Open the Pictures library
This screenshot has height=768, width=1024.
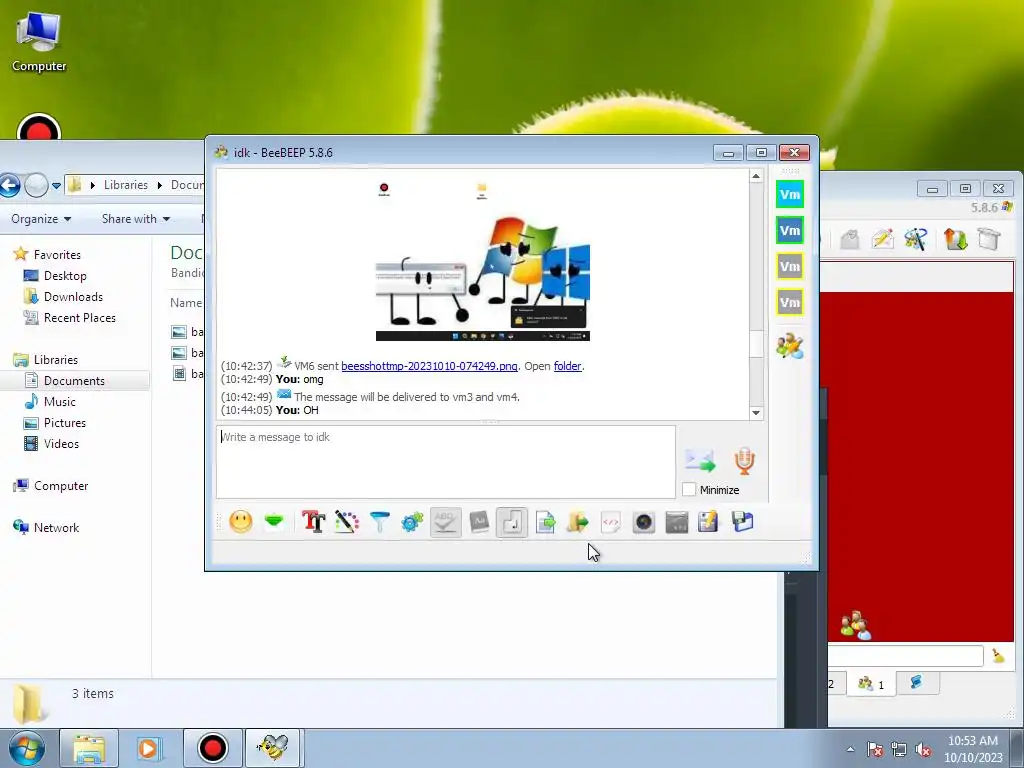tap(65, 423)
